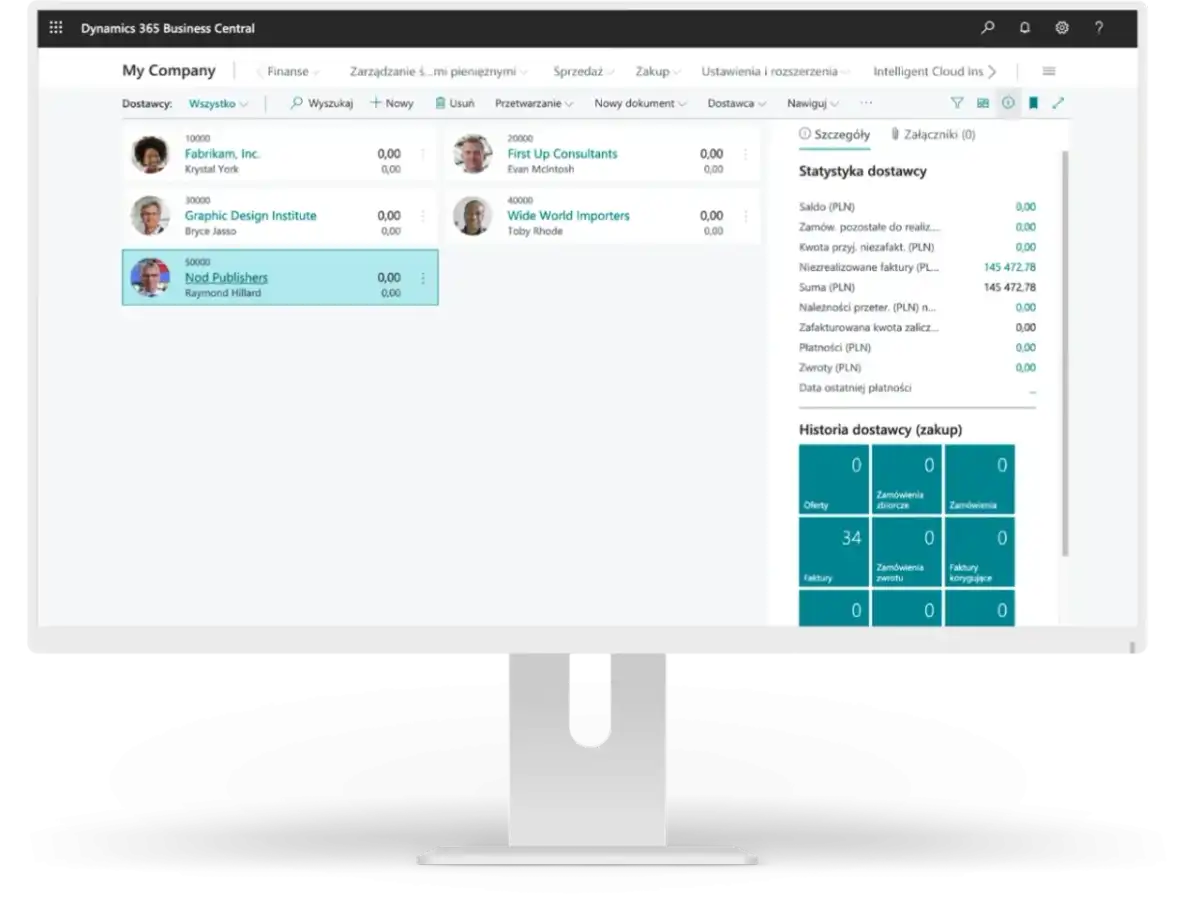Viewport: 1200px width, 918px height.
Task: Click Bryce Jasso's avatar photo
Action: pos(150,216)
